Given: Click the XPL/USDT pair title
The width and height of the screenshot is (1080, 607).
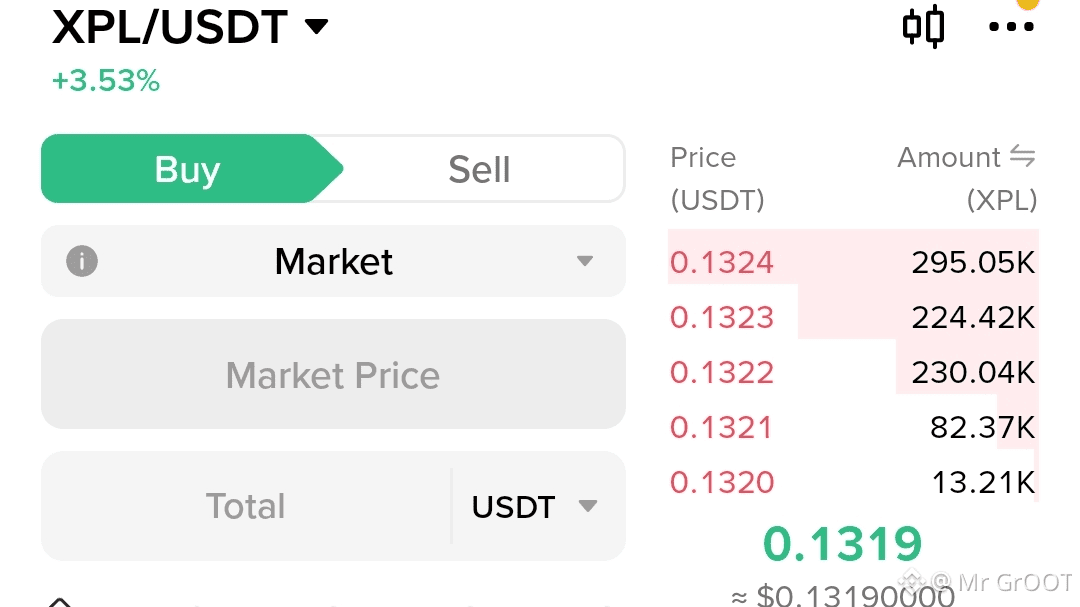Looking at the screenshot, I should pyautogui.click(x=170, y=27).
